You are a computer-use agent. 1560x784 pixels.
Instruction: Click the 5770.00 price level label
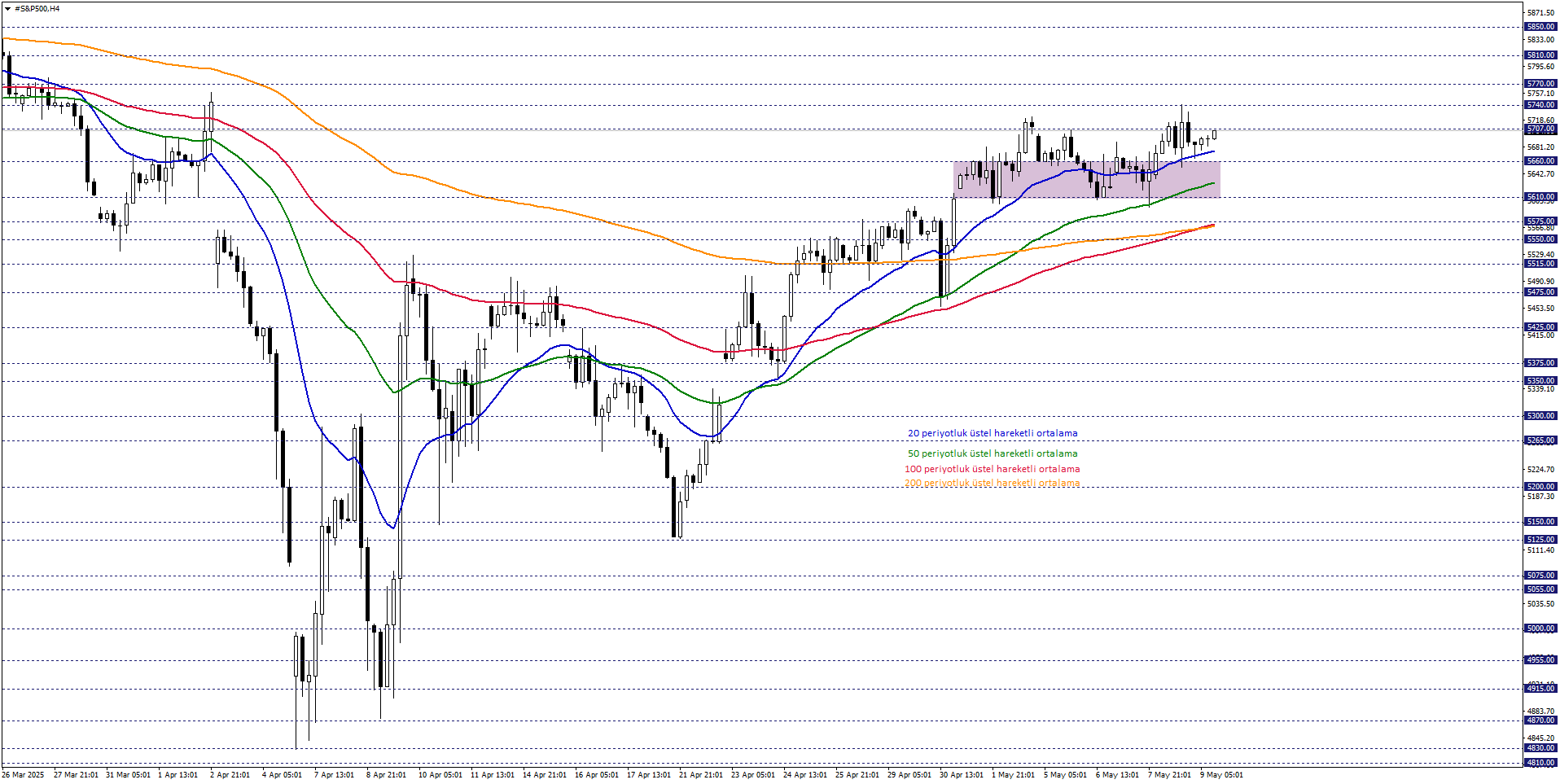tap(1540, 84)
